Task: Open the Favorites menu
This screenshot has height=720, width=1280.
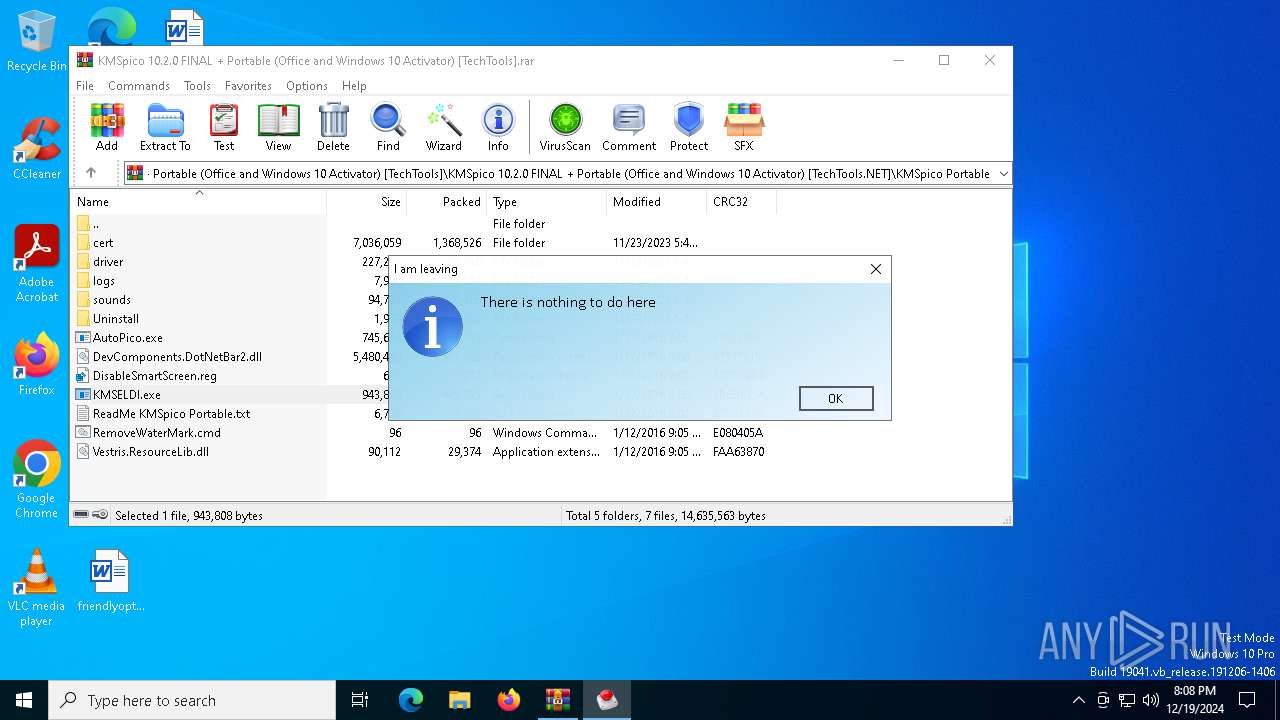Action: click(248, 86)
